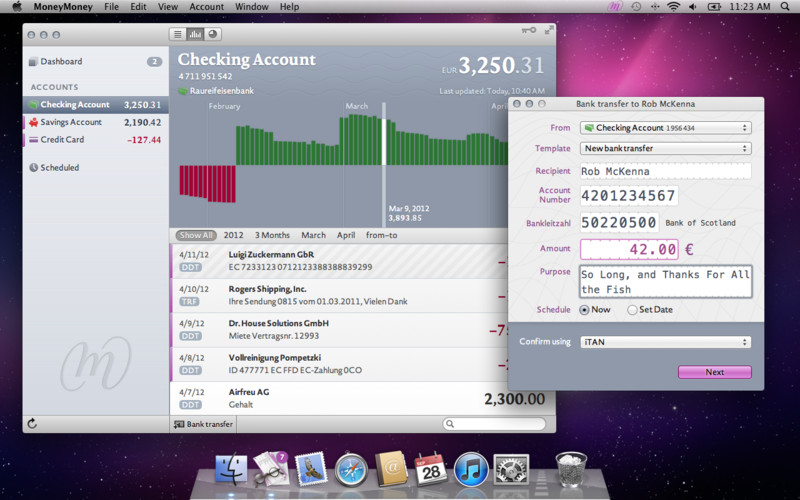Select the from–to date filter
The image size is (800, 500).
(x=381, y=235)
